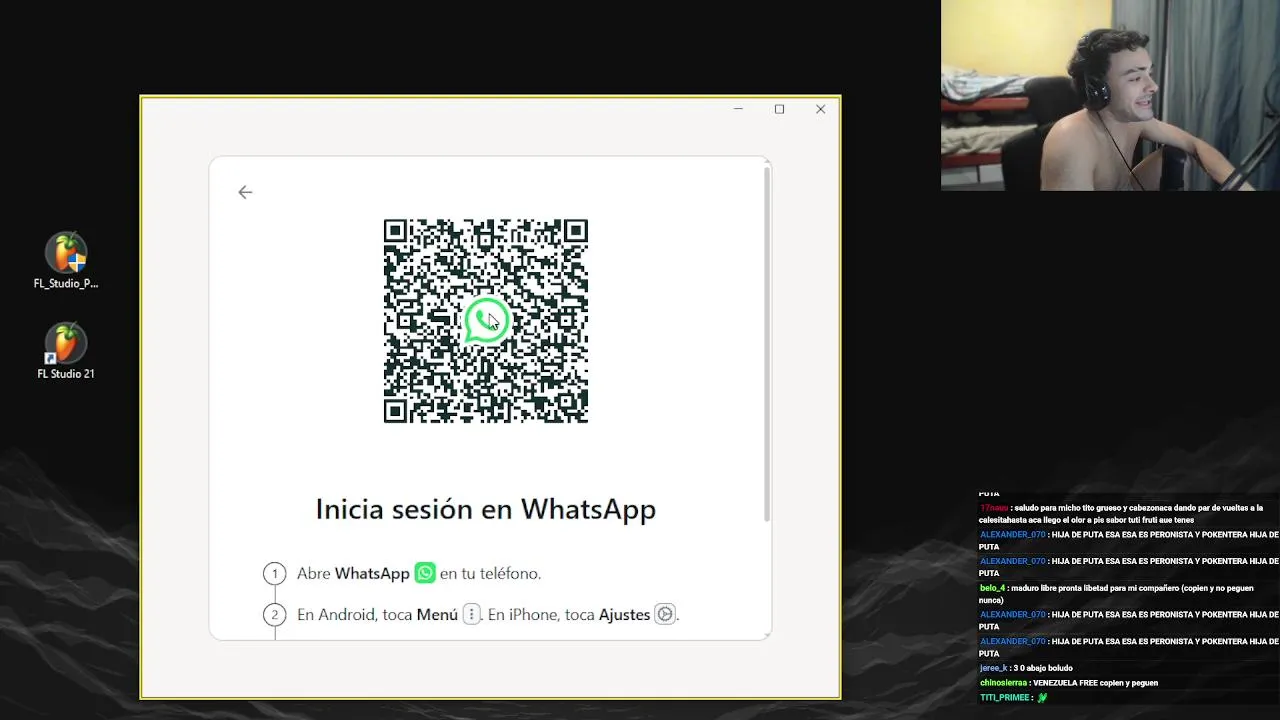The height and width of the screenshot is (720, 1280).
Task: Maximize the WhatsApp window
Action: 779,109
